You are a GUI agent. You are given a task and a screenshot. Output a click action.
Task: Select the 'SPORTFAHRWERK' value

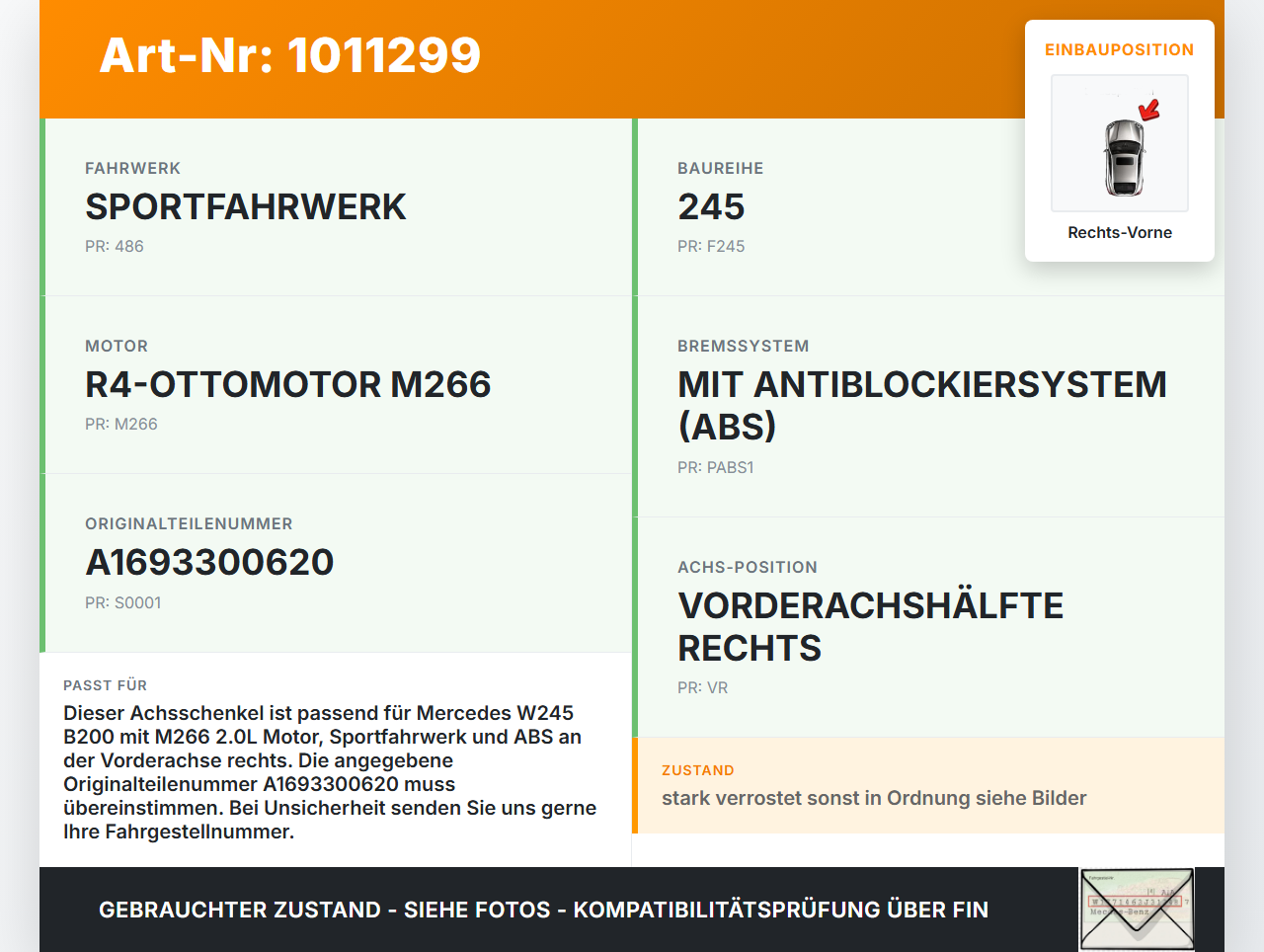[x=246, y=207]
